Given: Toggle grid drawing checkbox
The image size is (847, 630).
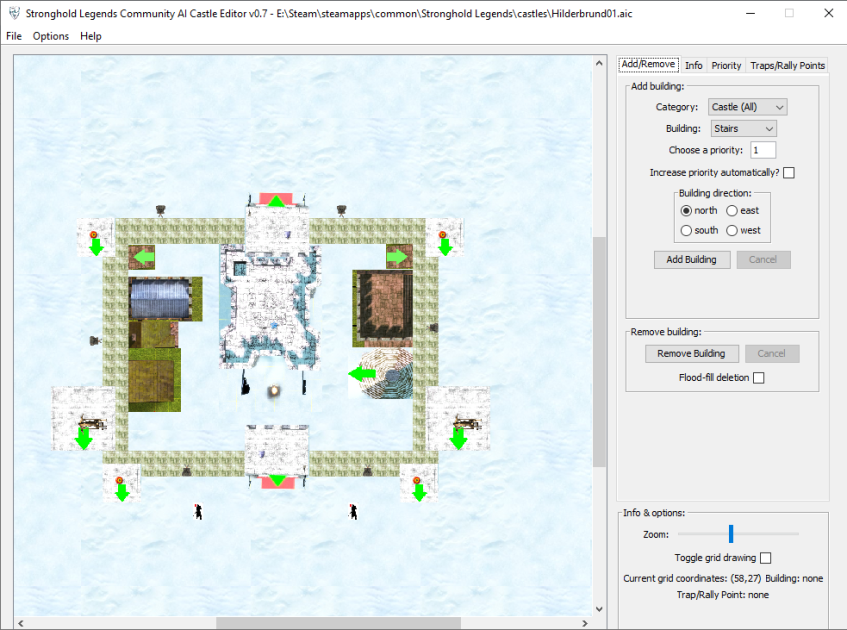Looking at the screenshot, I should 765,558.
